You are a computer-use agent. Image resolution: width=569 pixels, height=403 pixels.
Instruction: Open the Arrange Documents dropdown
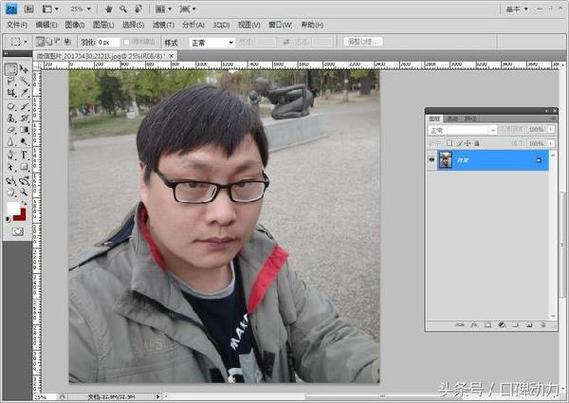(x=163, y=9)
